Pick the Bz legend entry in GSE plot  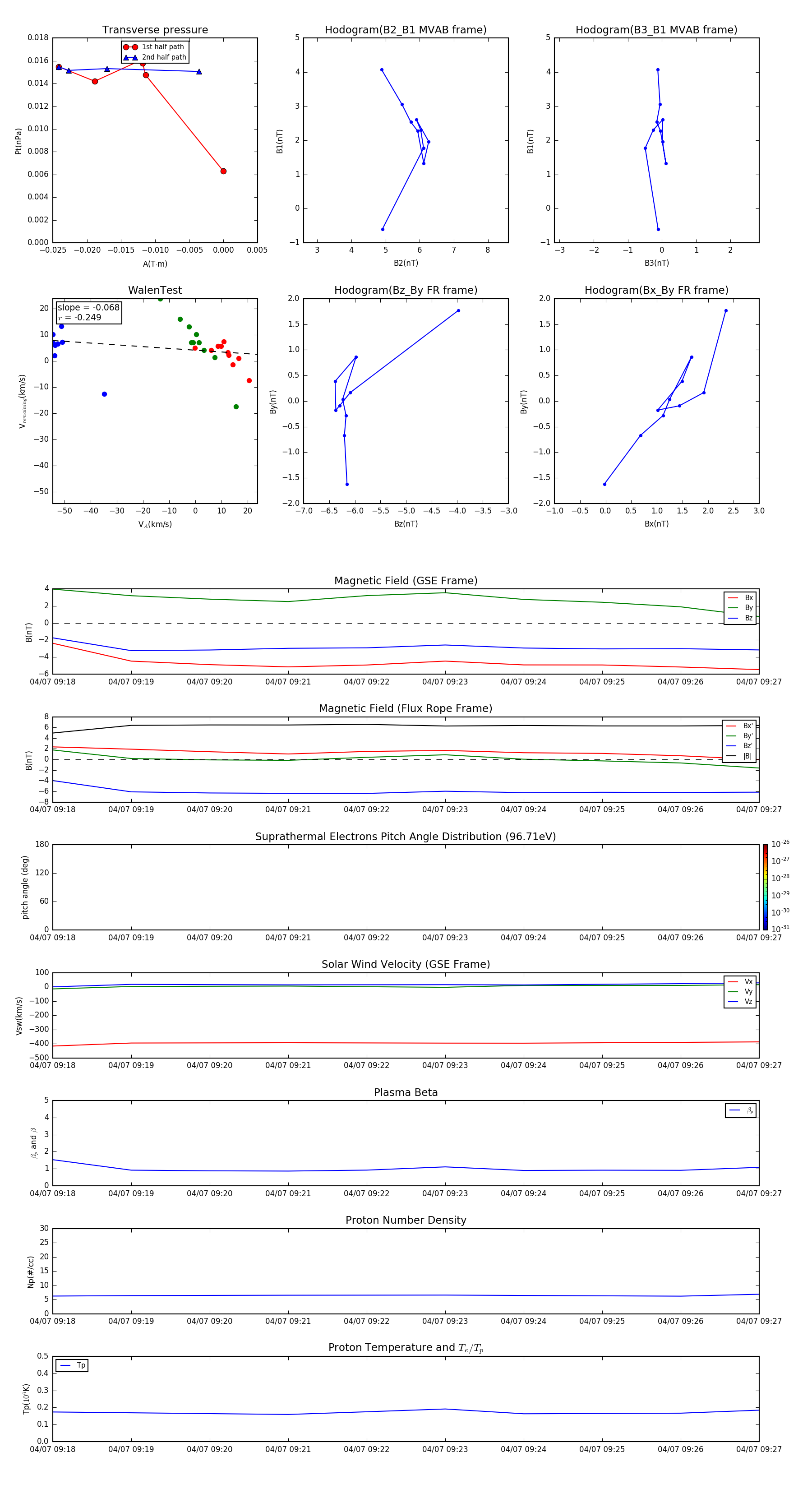740,618
